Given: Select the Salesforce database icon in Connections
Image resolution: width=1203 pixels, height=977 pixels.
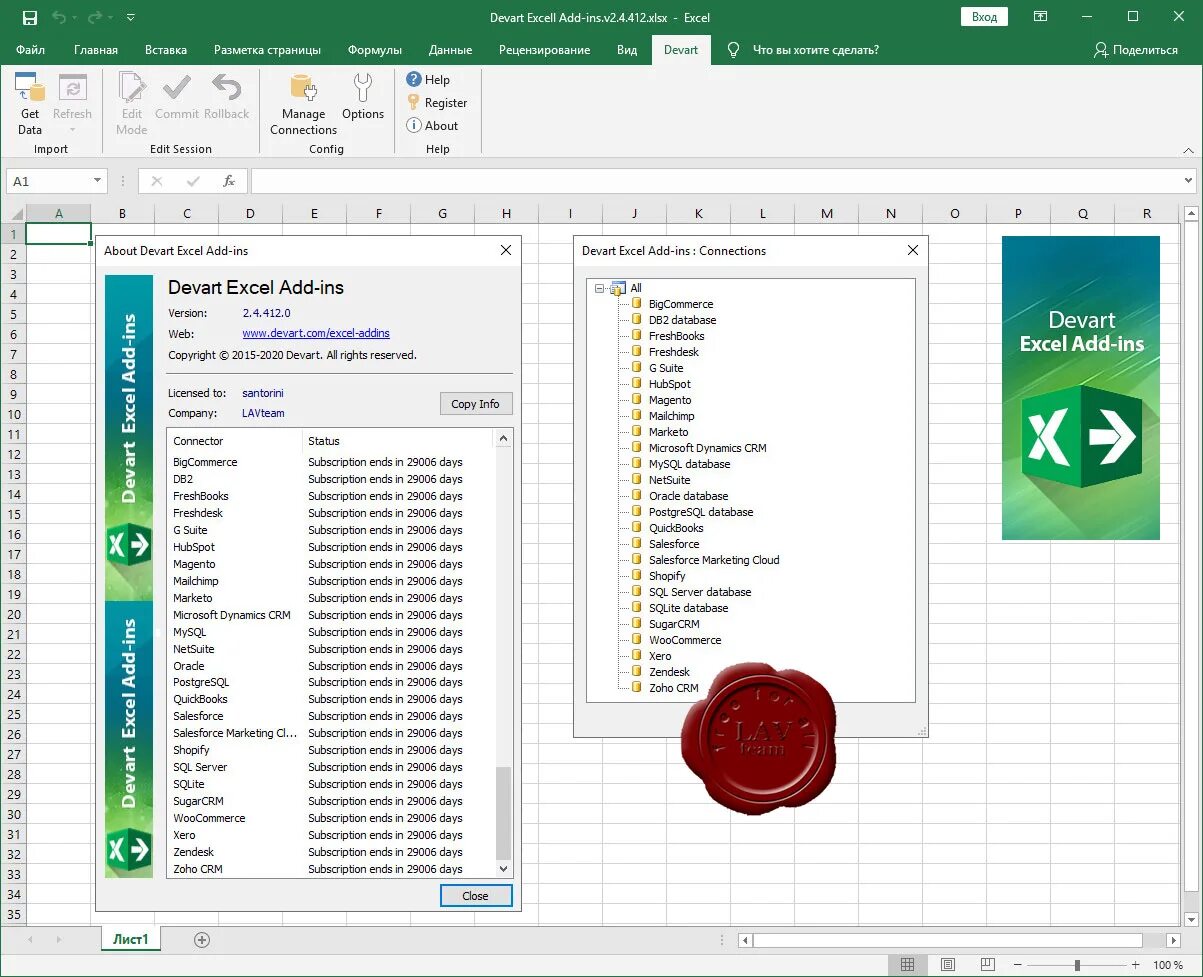Looking at the screenshot, I should [x=636, y=544].
